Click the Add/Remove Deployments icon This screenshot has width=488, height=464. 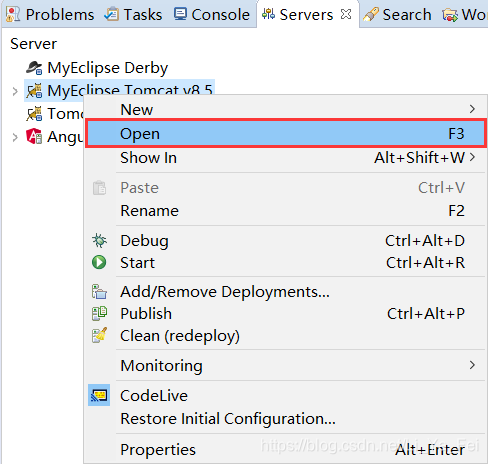point(99,292)
